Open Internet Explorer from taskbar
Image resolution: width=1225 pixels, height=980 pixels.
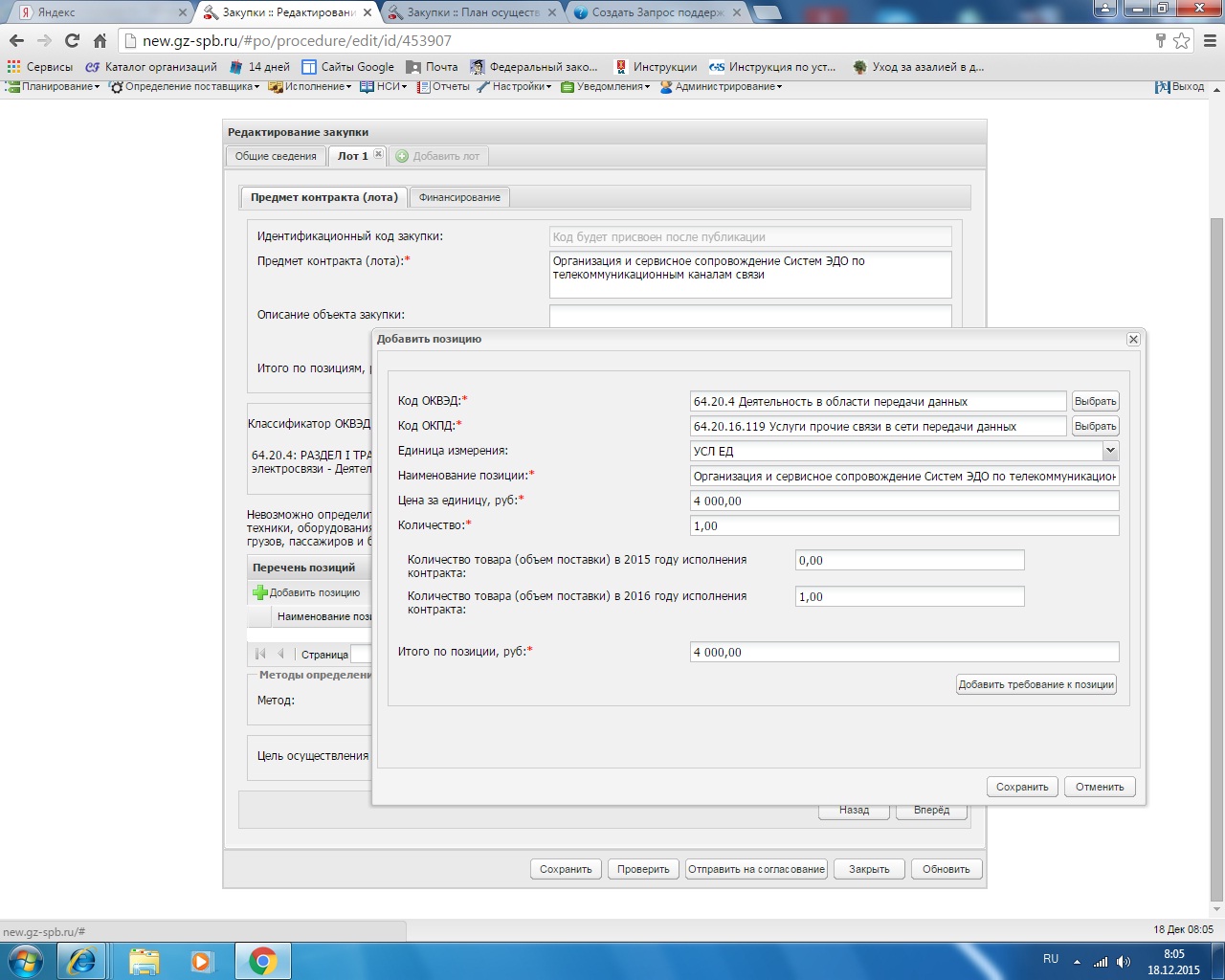81,961
